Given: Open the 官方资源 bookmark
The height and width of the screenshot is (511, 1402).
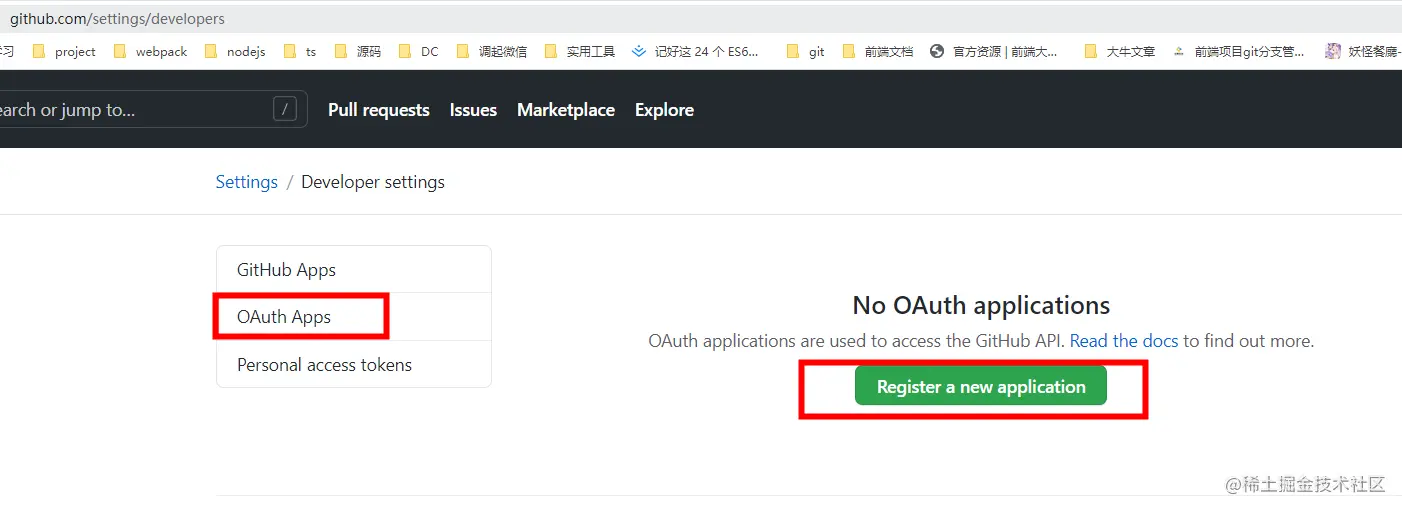Looking at the screenshot, I should tap(994, 51).
